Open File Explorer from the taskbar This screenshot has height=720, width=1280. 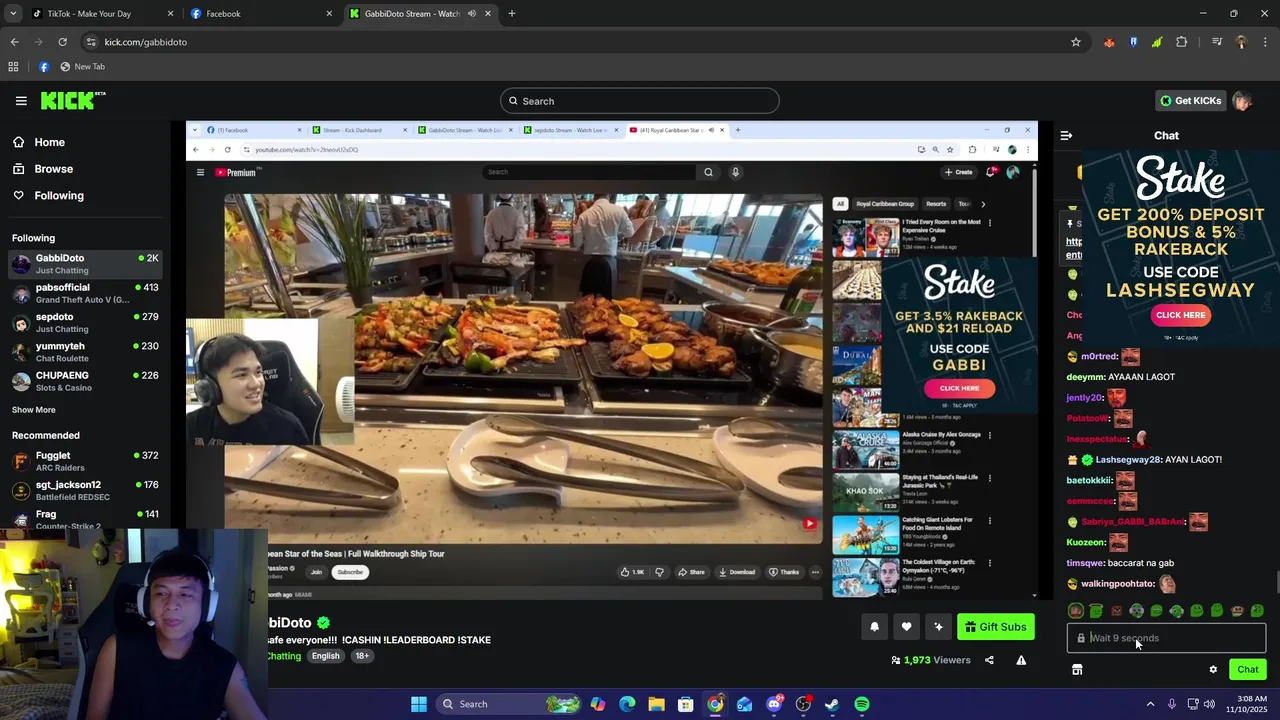(x=657, y=704)
